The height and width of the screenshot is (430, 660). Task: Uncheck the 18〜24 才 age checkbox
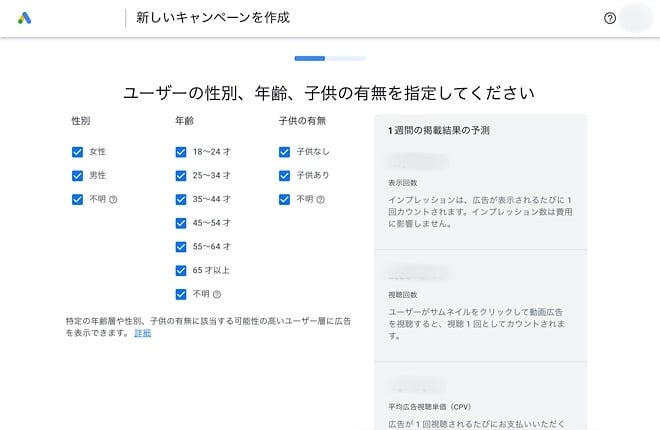click(181, 152)
